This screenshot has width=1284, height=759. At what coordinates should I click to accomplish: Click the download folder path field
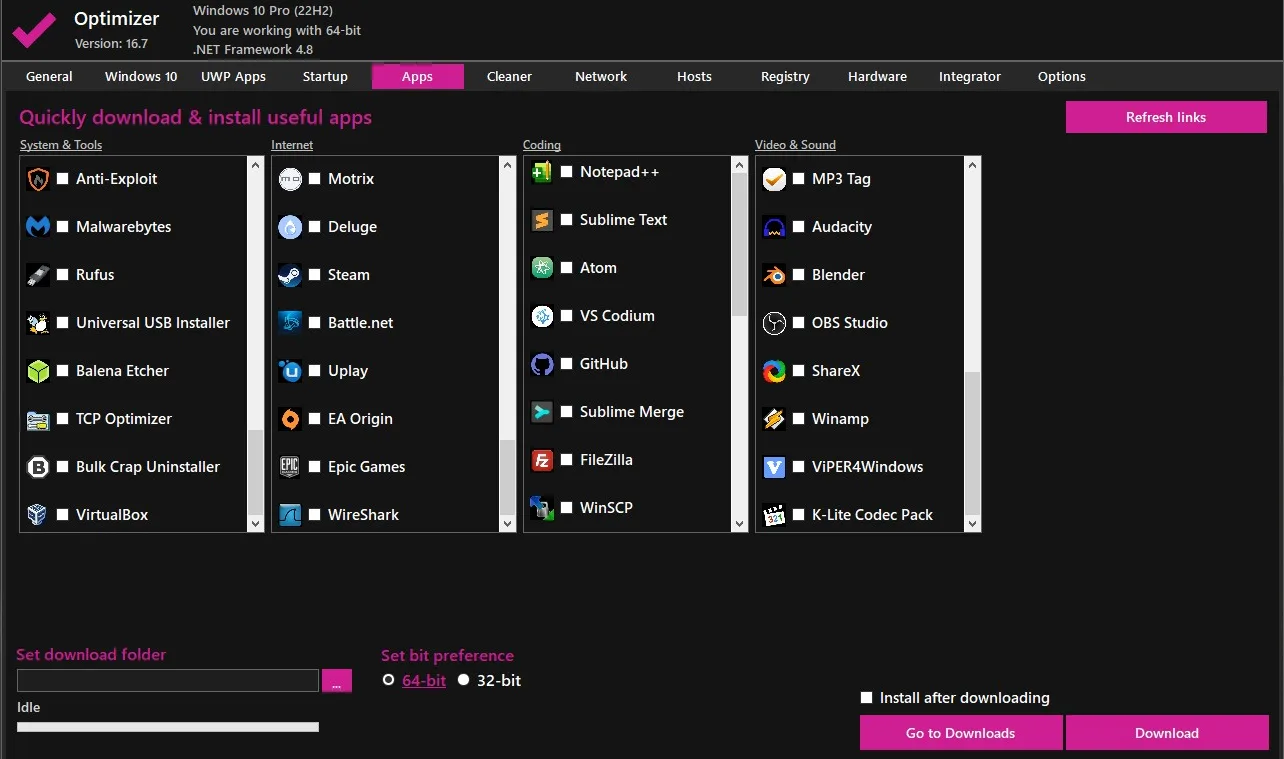point(168,681)
